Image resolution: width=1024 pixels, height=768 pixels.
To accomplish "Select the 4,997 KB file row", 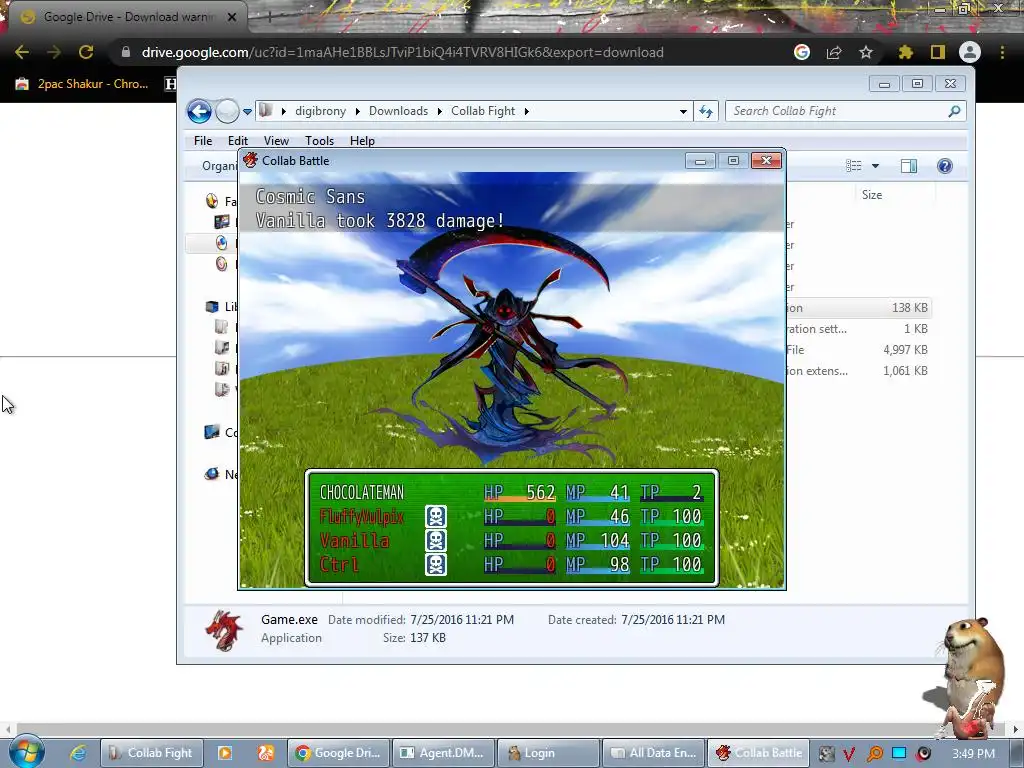I will click(857, 349).
